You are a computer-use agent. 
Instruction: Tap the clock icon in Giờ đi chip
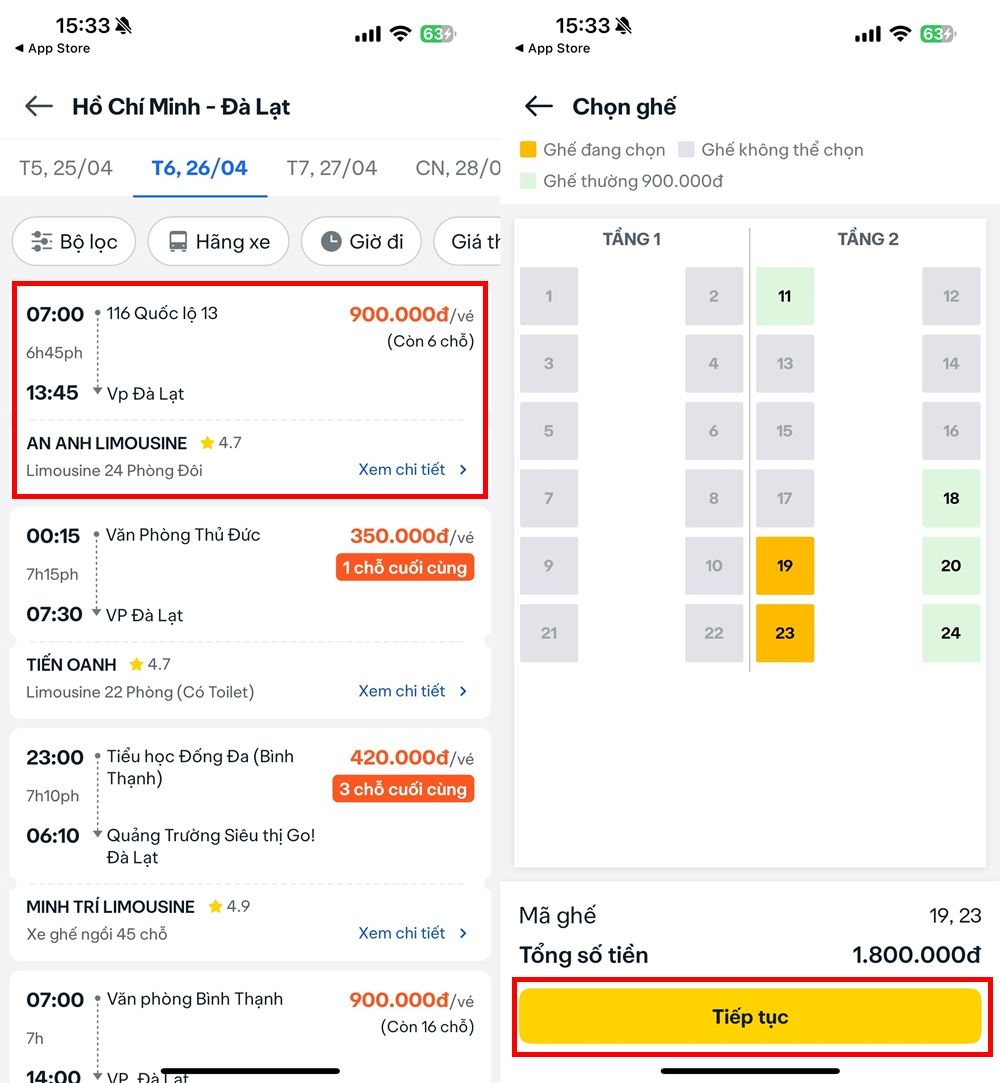pyautogui.click(x=331, y=242)
